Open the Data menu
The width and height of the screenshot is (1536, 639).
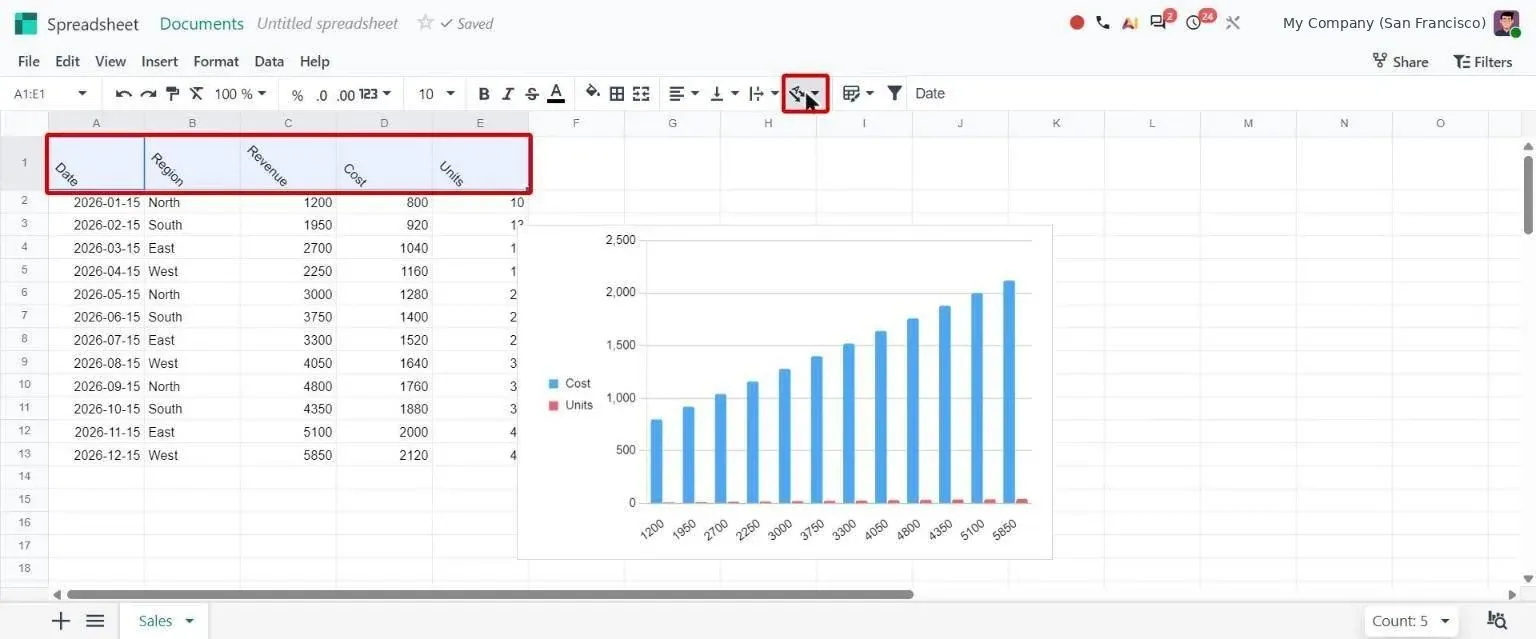[x=269, y=61]
